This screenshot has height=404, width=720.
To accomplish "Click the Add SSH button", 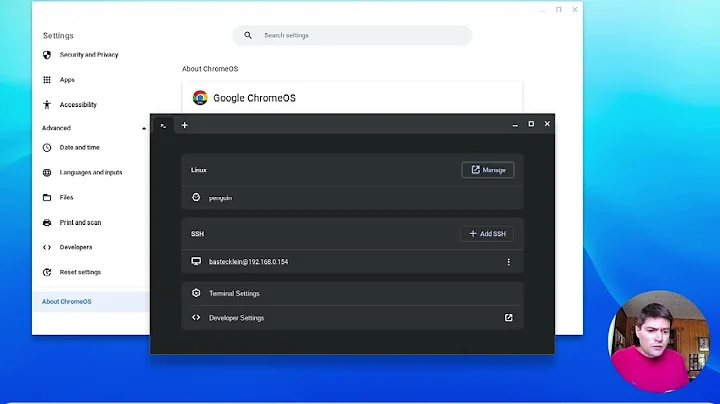I will coord(487,234).
